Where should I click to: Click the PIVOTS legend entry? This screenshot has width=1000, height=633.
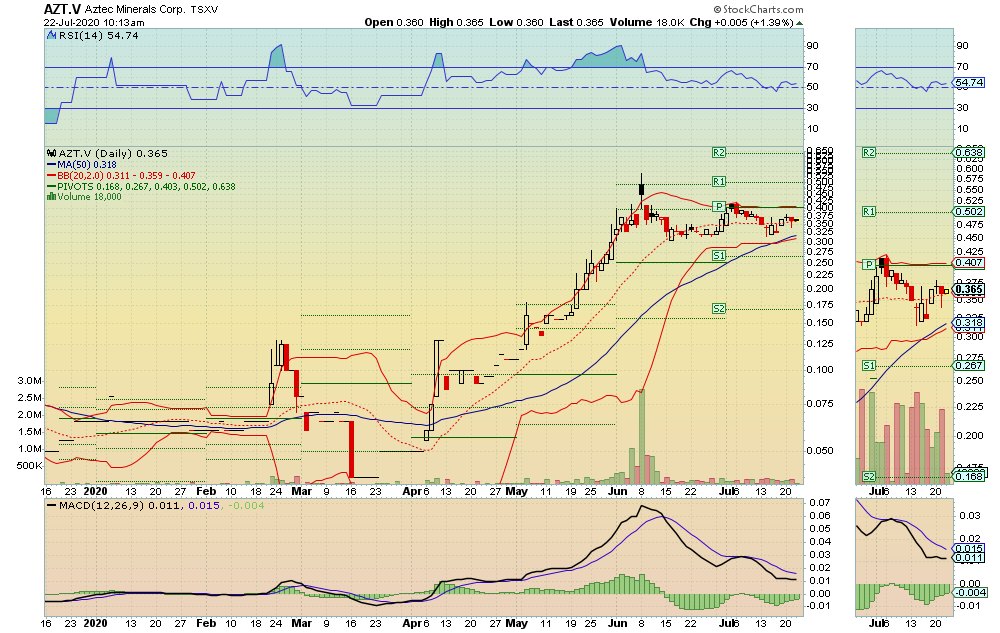tap(142, 187)
